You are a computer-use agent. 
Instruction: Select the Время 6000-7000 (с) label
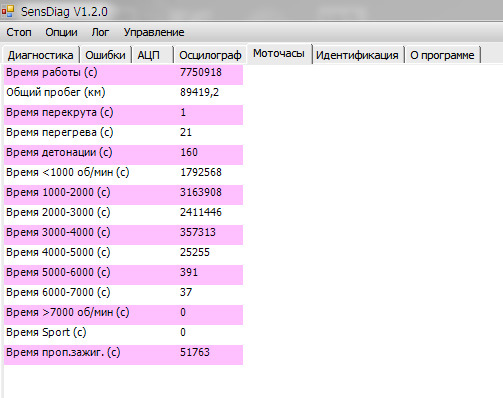(58, 293)
